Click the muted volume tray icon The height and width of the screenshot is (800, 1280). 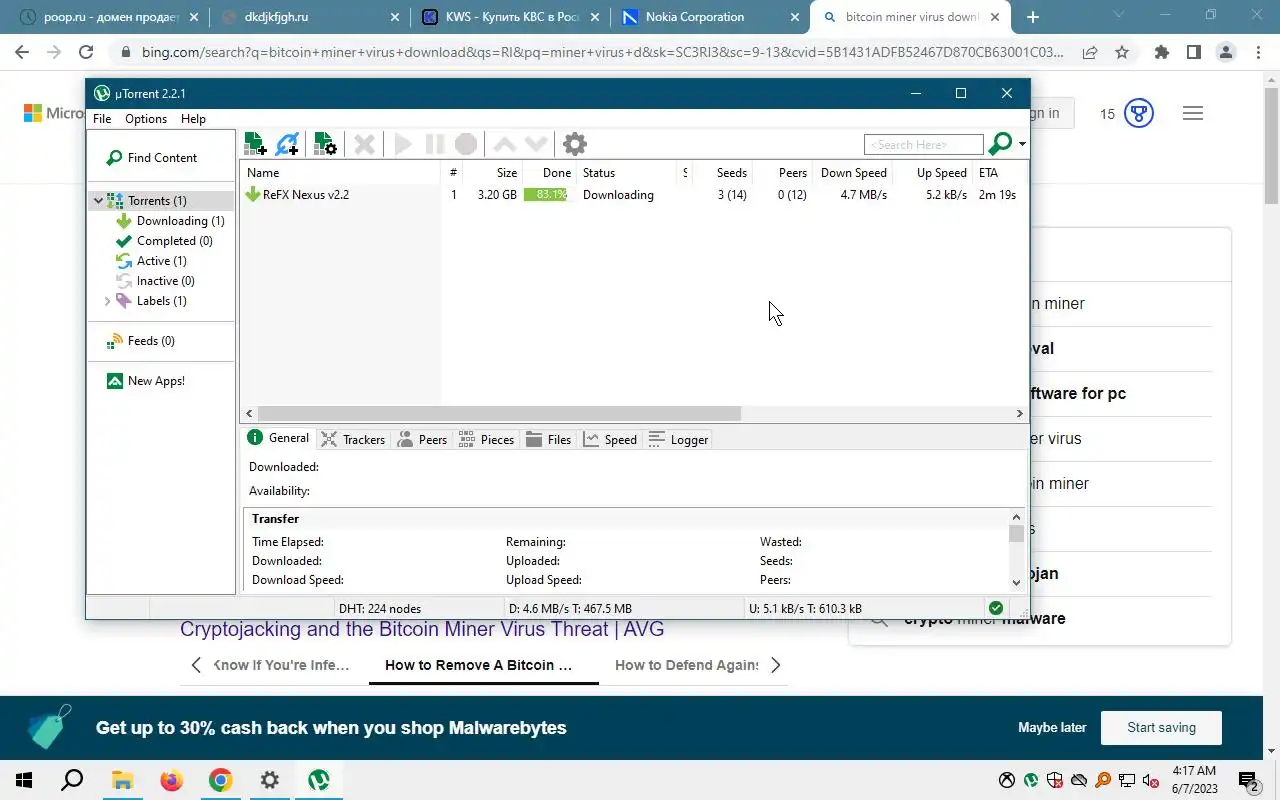(x=1151, y=780)
